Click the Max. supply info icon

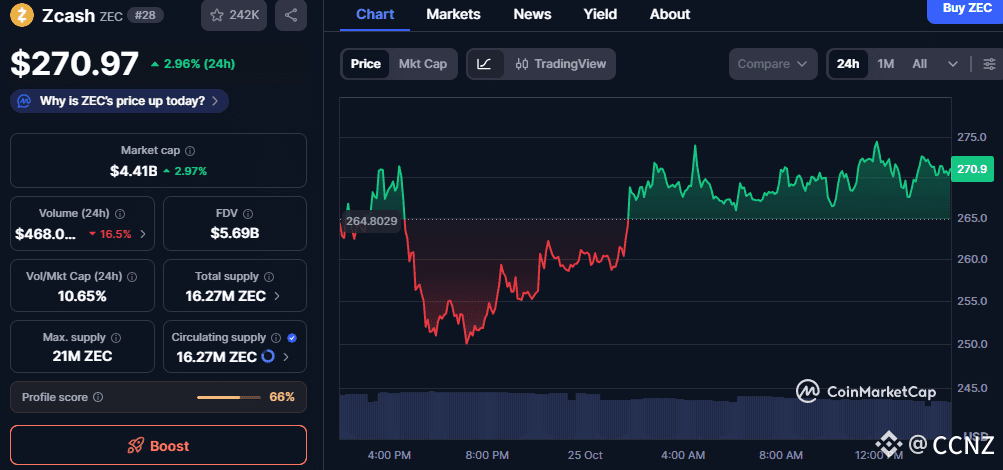115,338
